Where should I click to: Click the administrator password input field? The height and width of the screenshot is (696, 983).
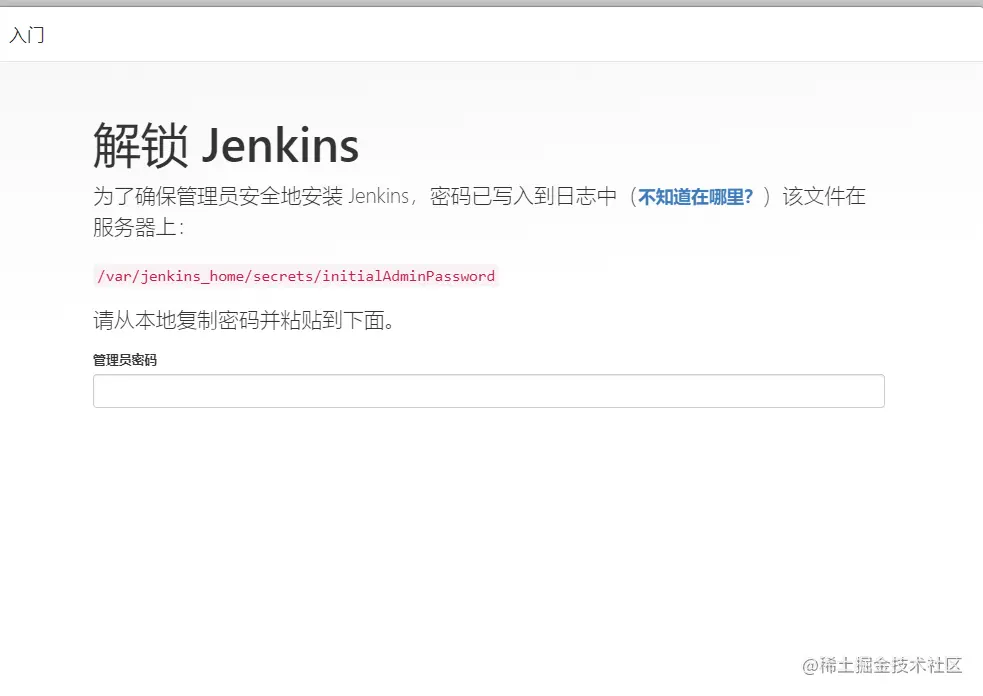(x=488, y=391)
